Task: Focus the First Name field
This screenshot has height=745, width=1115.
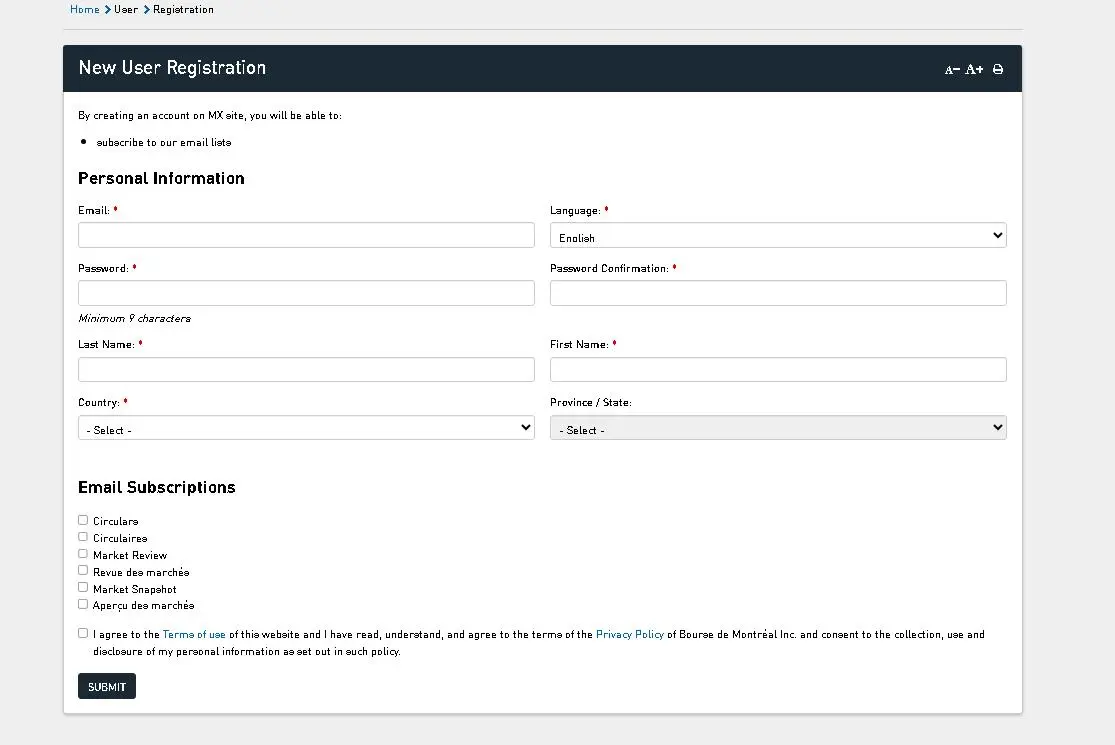Action: [x=778, y=370]
